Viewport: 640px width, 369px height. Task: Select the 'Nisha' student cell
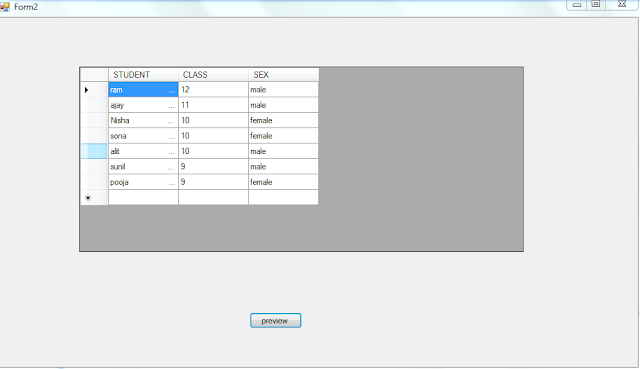(143, 120)
